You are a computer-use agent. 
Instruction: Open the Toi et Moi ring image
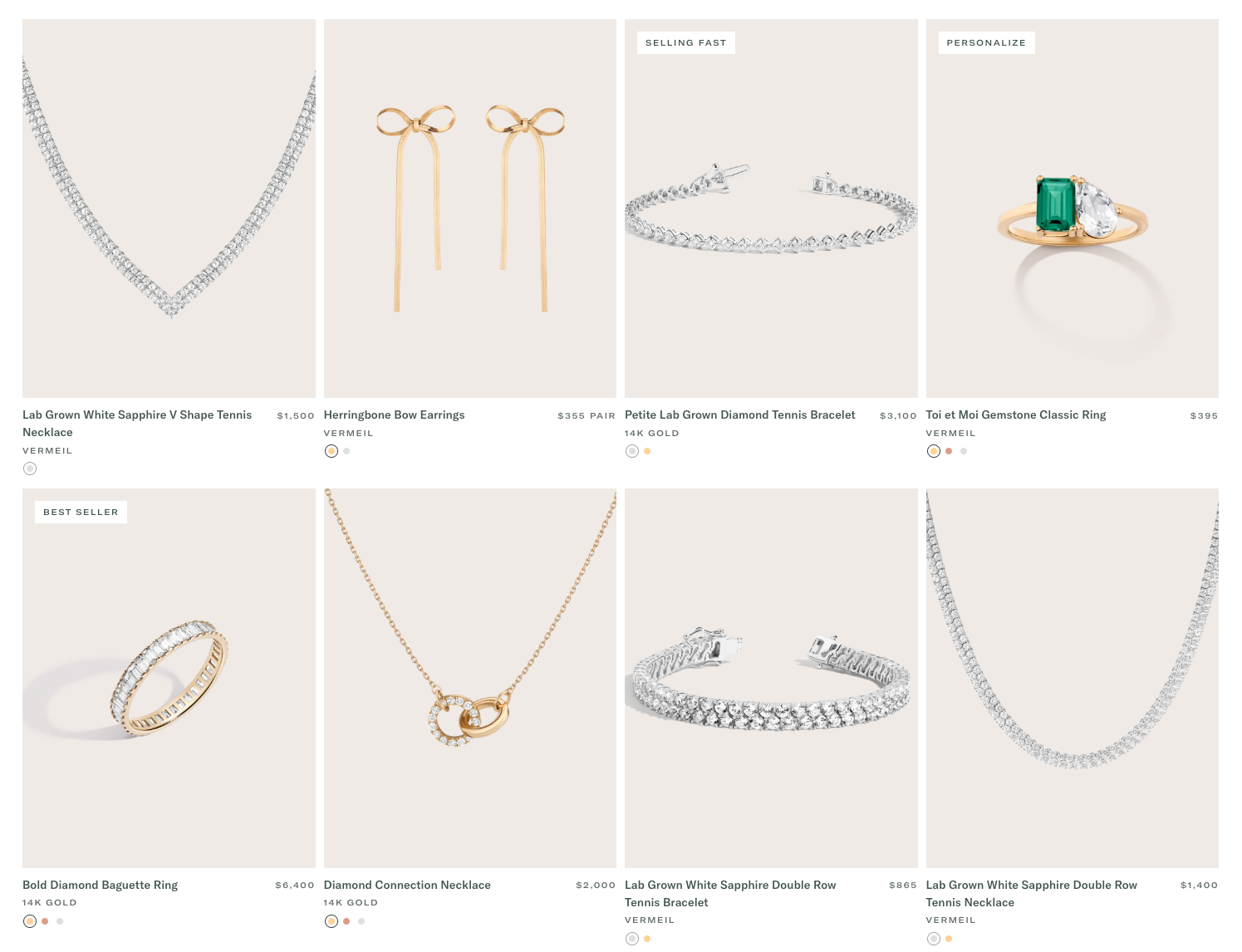1072,209
